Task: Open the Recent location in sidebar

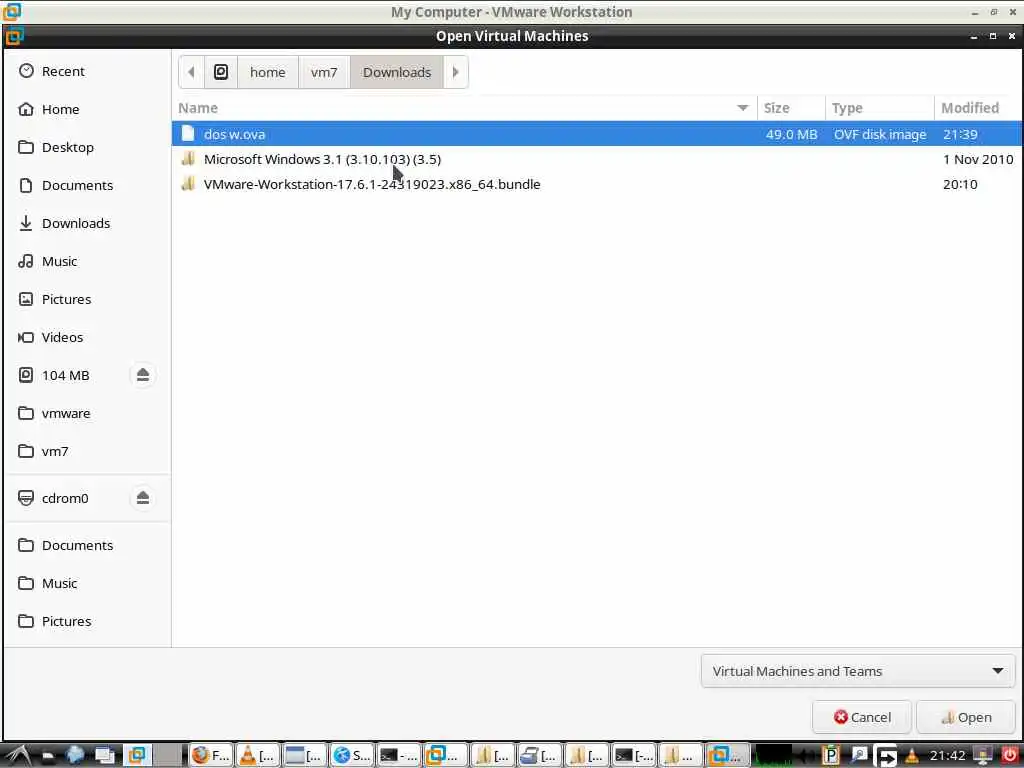Action: (63, 71)
